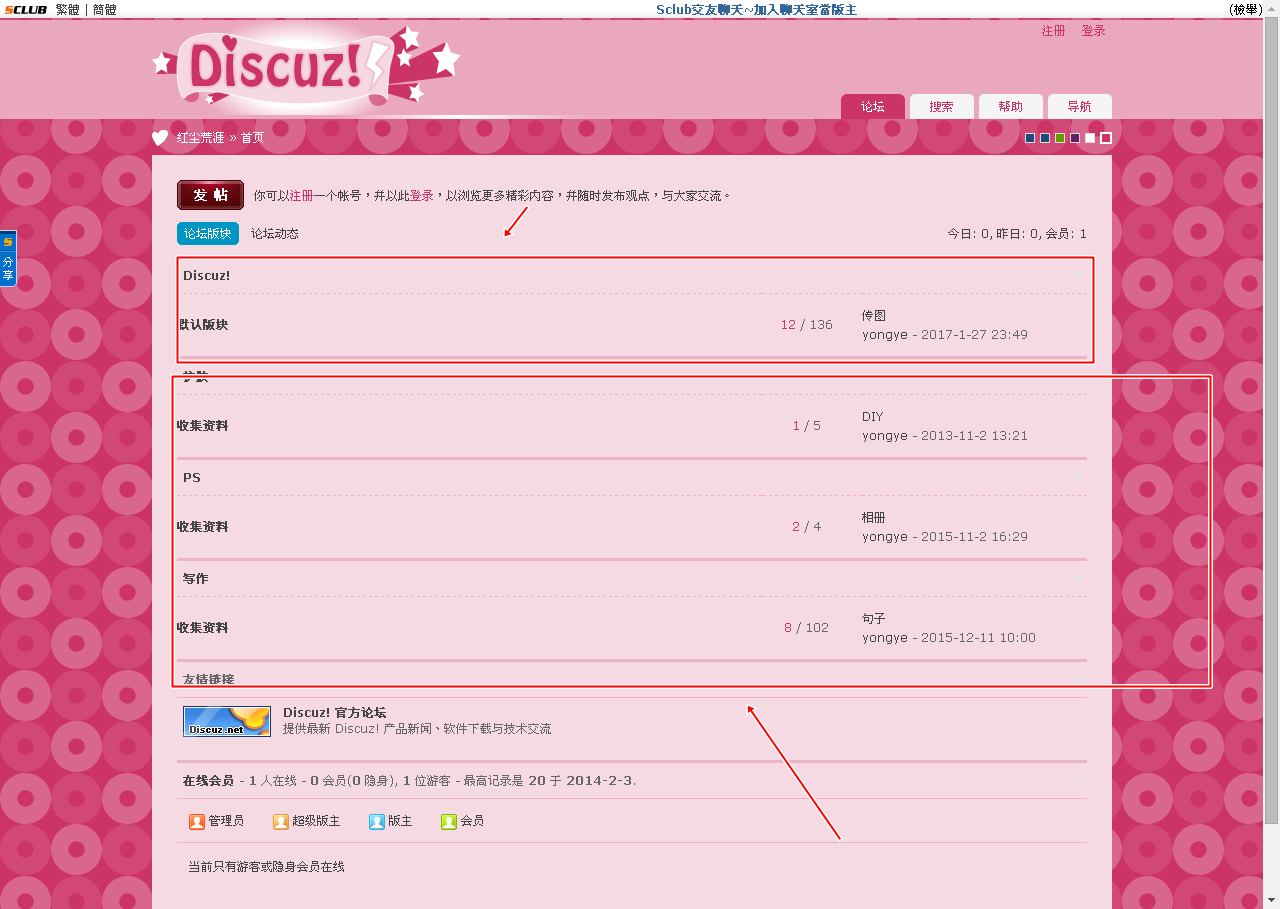Switch to the purple style swatch

(1075, 138)
